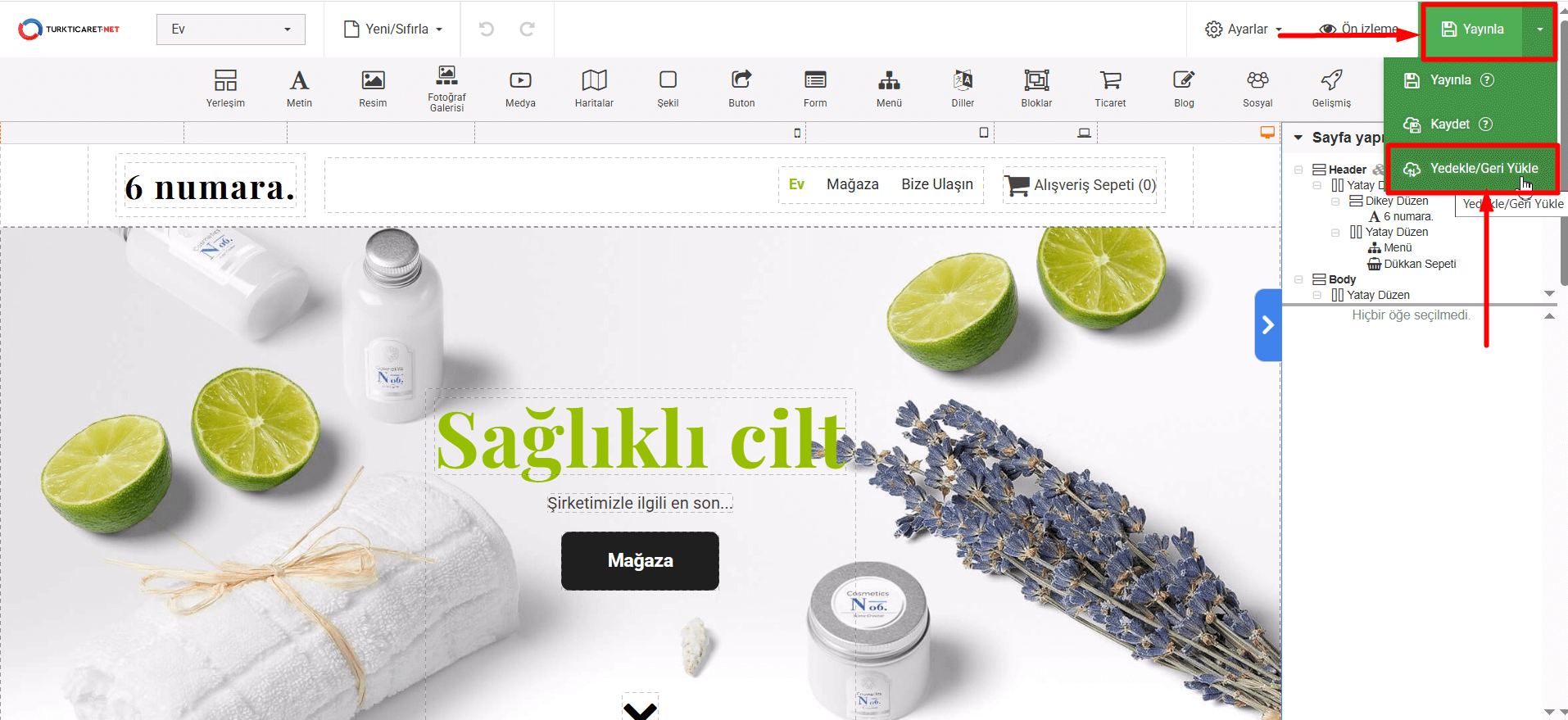Collapse the Sayfa yapısı panel
This screenshot has width=1568, height=720.
pyautogui.click(x=1298, y=138)
